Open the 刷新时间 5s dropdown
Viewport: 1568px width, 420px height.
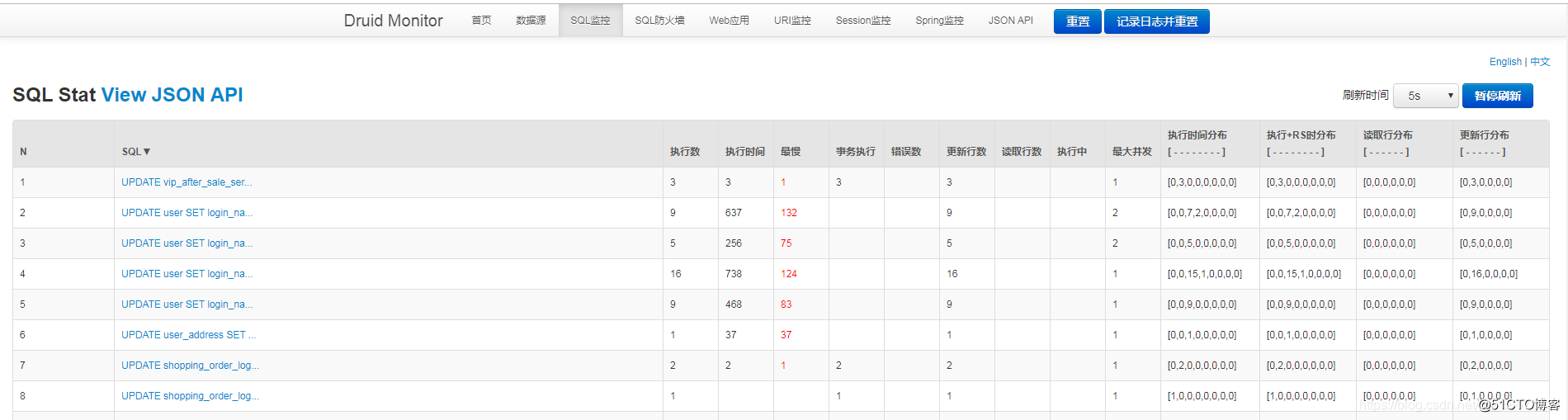pyautogui.click(x=1426, y=96)
